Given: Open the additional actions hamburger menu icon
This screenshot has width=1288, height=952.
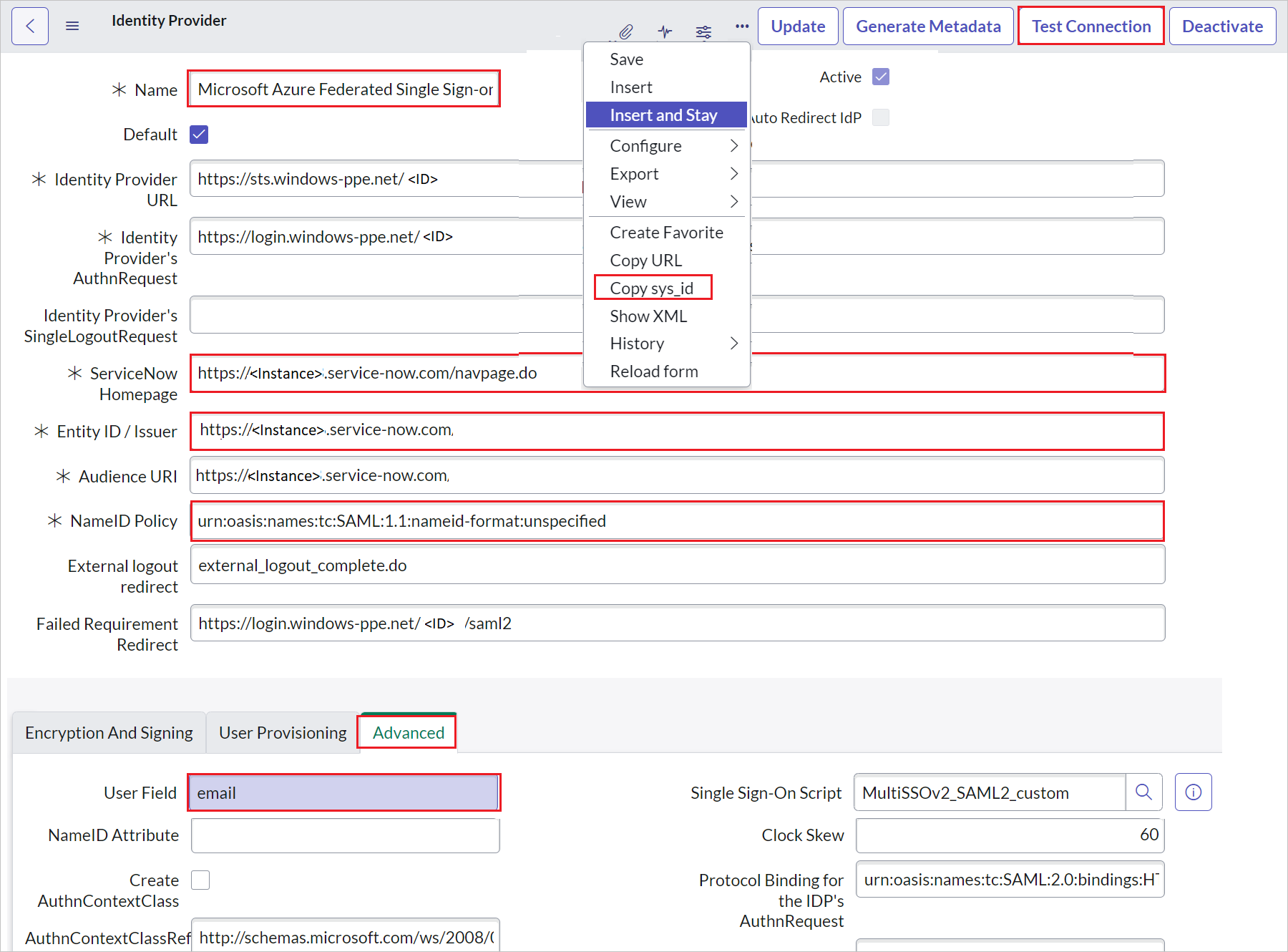Looking at the screenshot, I should click(x=72, y=25).
